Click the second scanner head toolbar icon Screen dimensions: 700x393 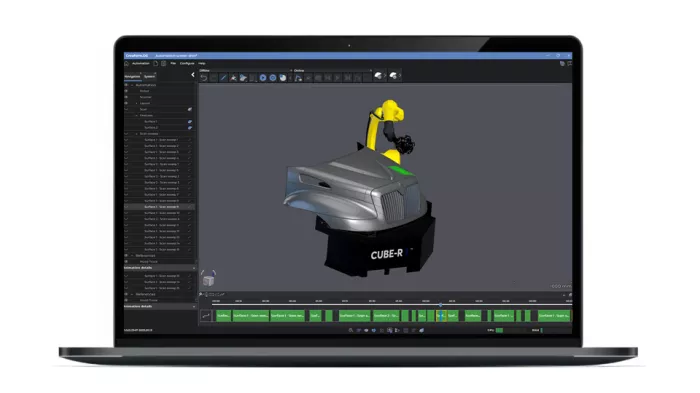[393, 76]
